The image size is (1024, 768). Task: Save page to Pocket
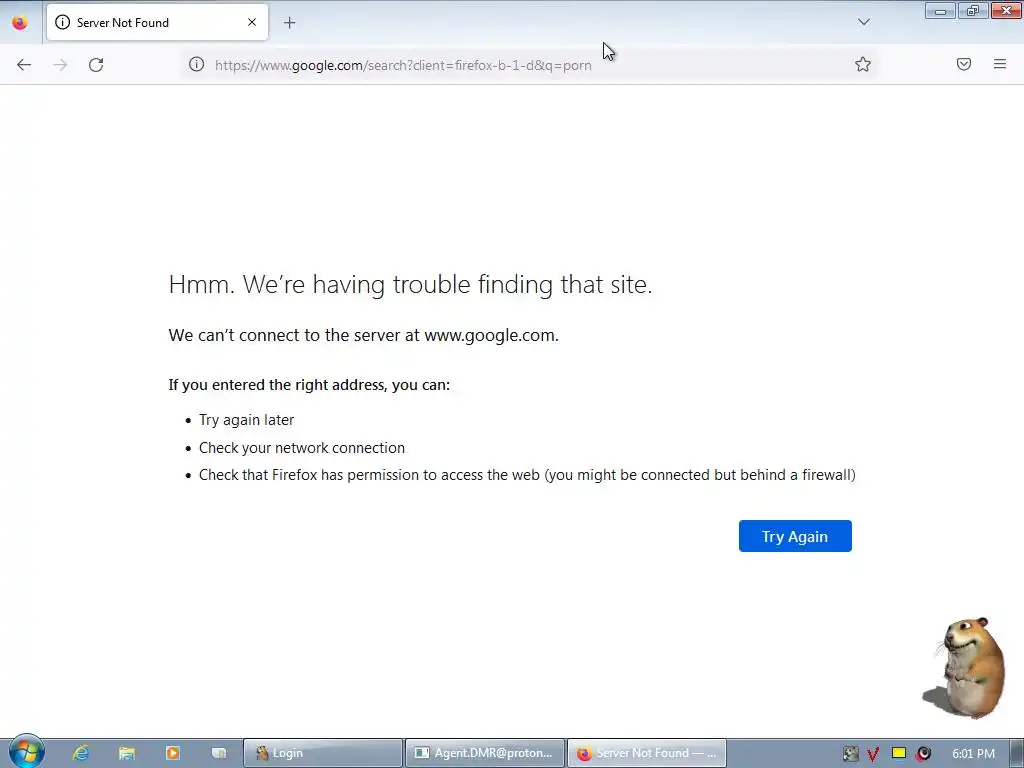click(x=964, y=64)
